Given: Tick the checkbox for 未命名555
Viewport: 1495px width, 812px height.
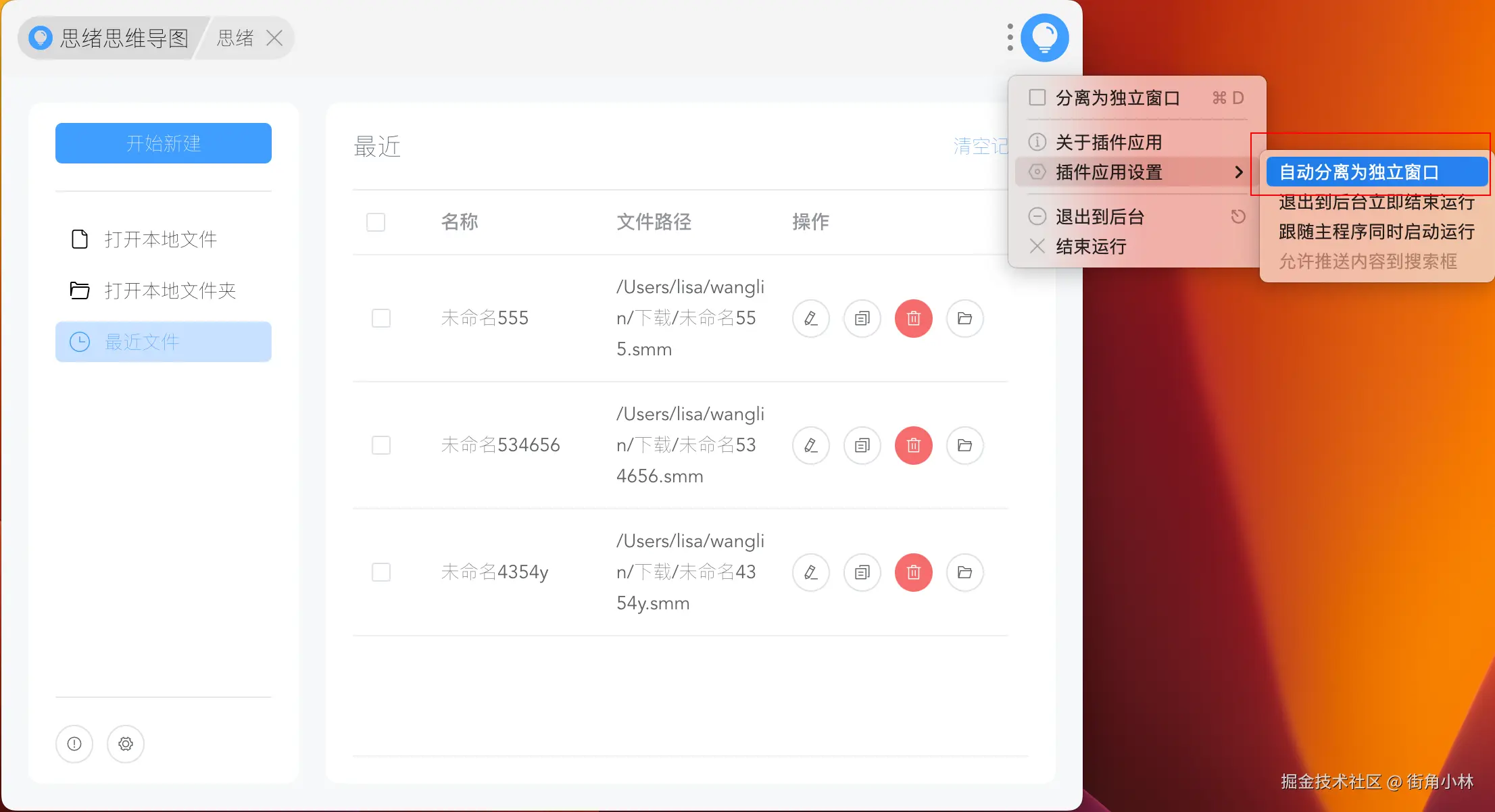Looking at the screenshot, I should click(x=381, y=318).
